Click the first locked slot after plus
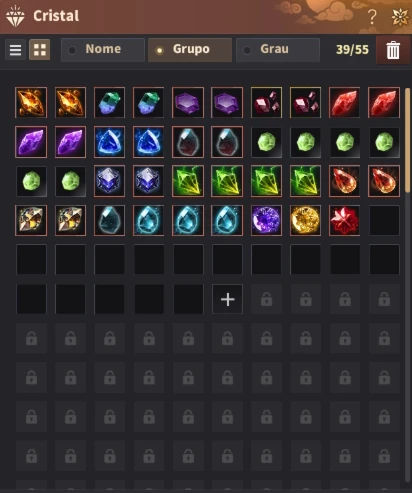 (x=266, y=299)
